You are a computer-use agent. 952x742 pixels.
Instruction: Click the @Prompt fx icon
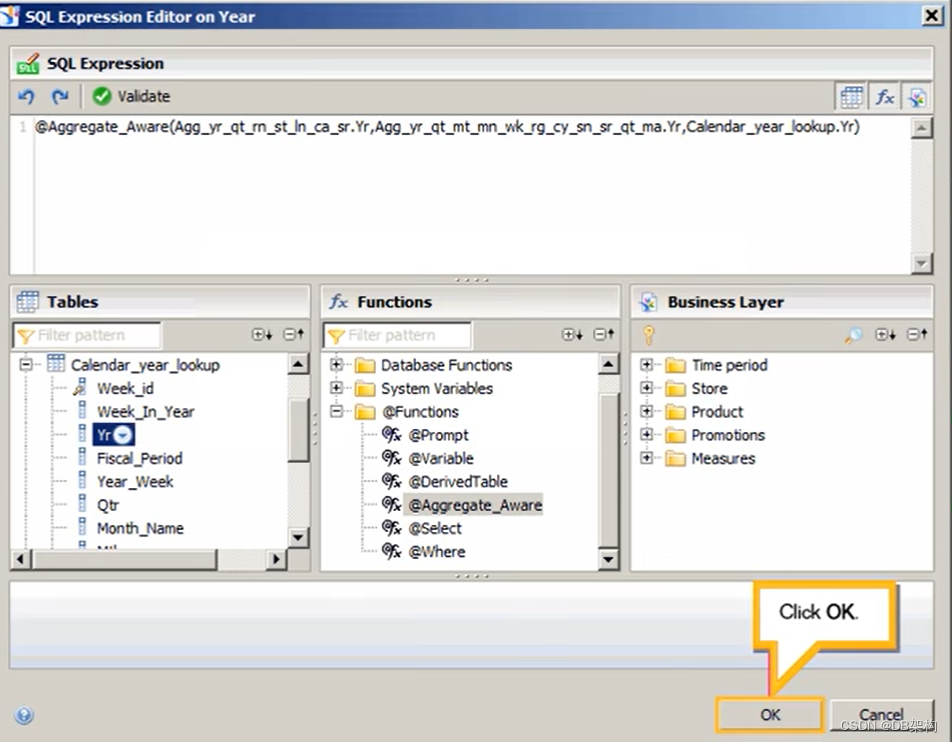[x=392, y=435]
